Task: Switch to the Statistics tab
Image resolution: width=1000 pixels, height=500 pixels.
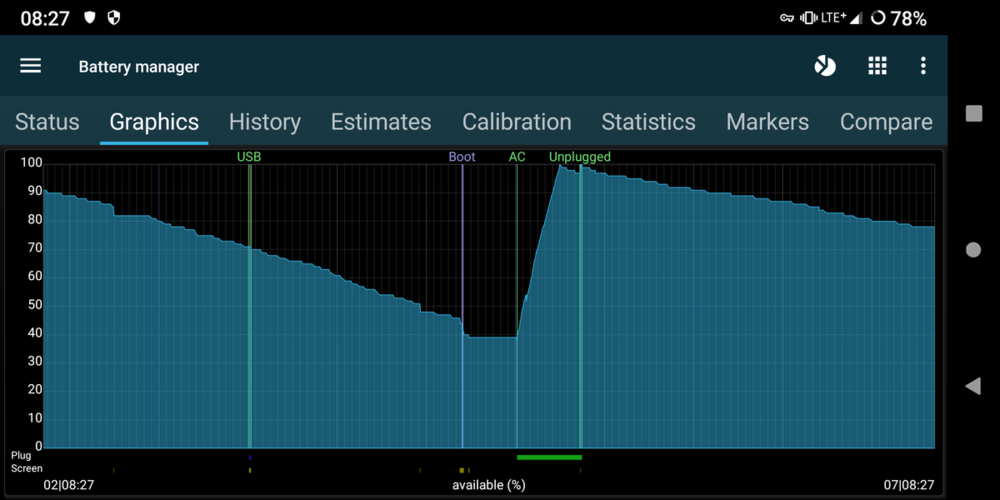Action: point(648,122)
